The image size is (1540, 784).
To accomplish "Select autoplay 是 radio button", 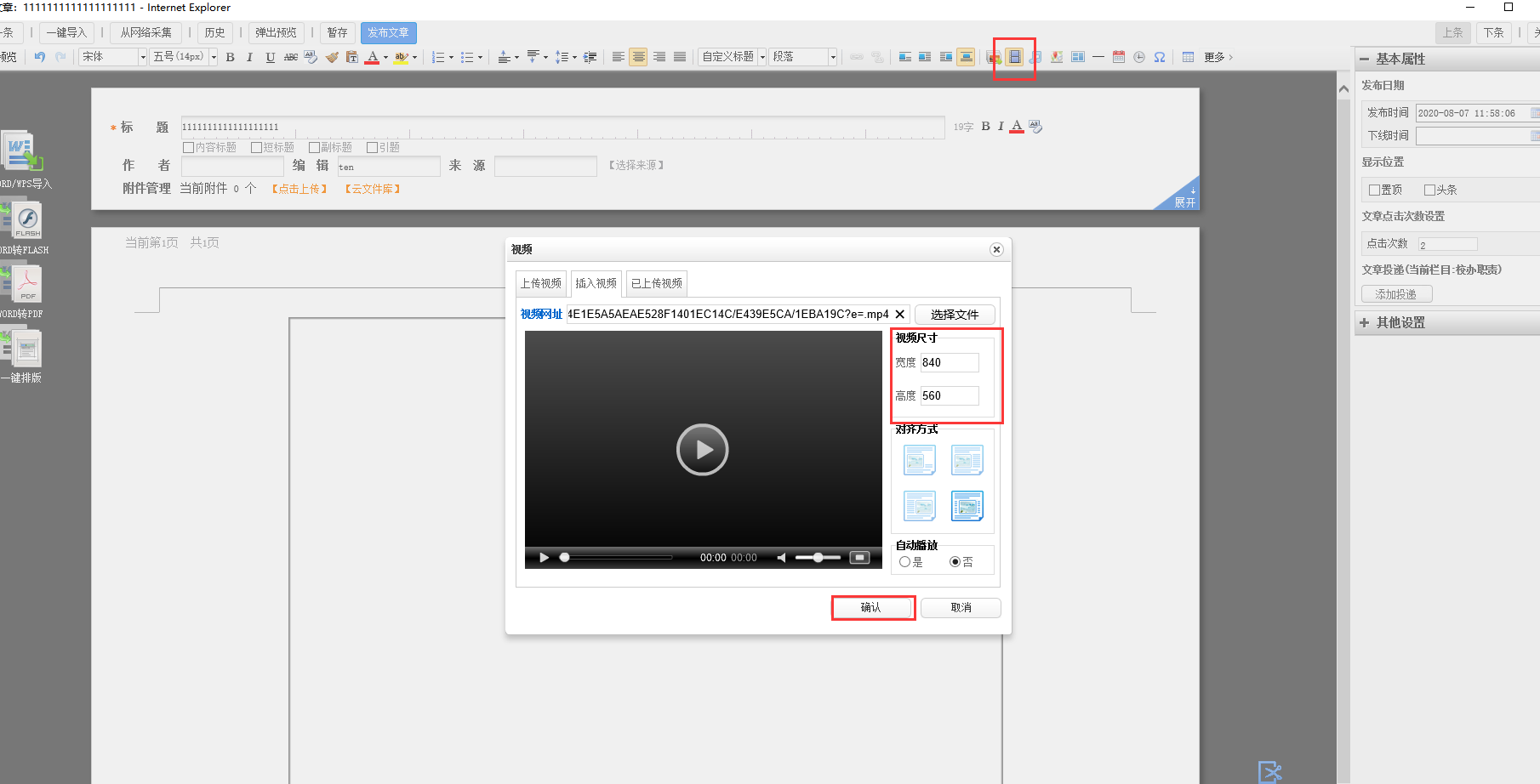I will tap(904, 562).
